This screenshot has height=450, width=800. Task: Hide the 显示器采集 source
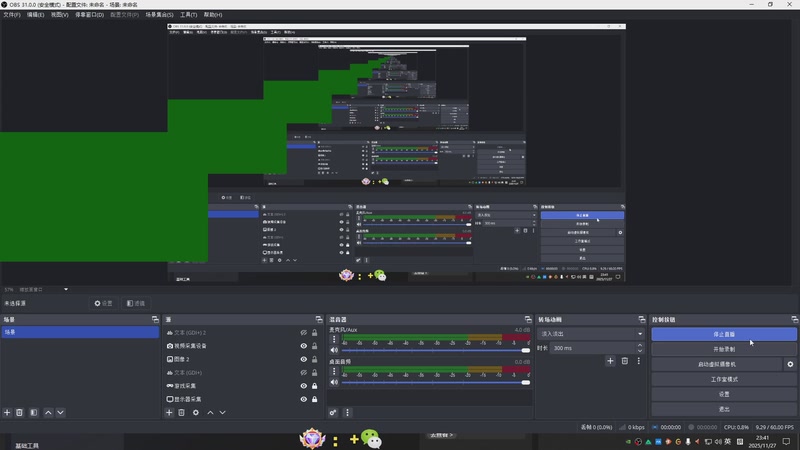(x=304, y=399)
